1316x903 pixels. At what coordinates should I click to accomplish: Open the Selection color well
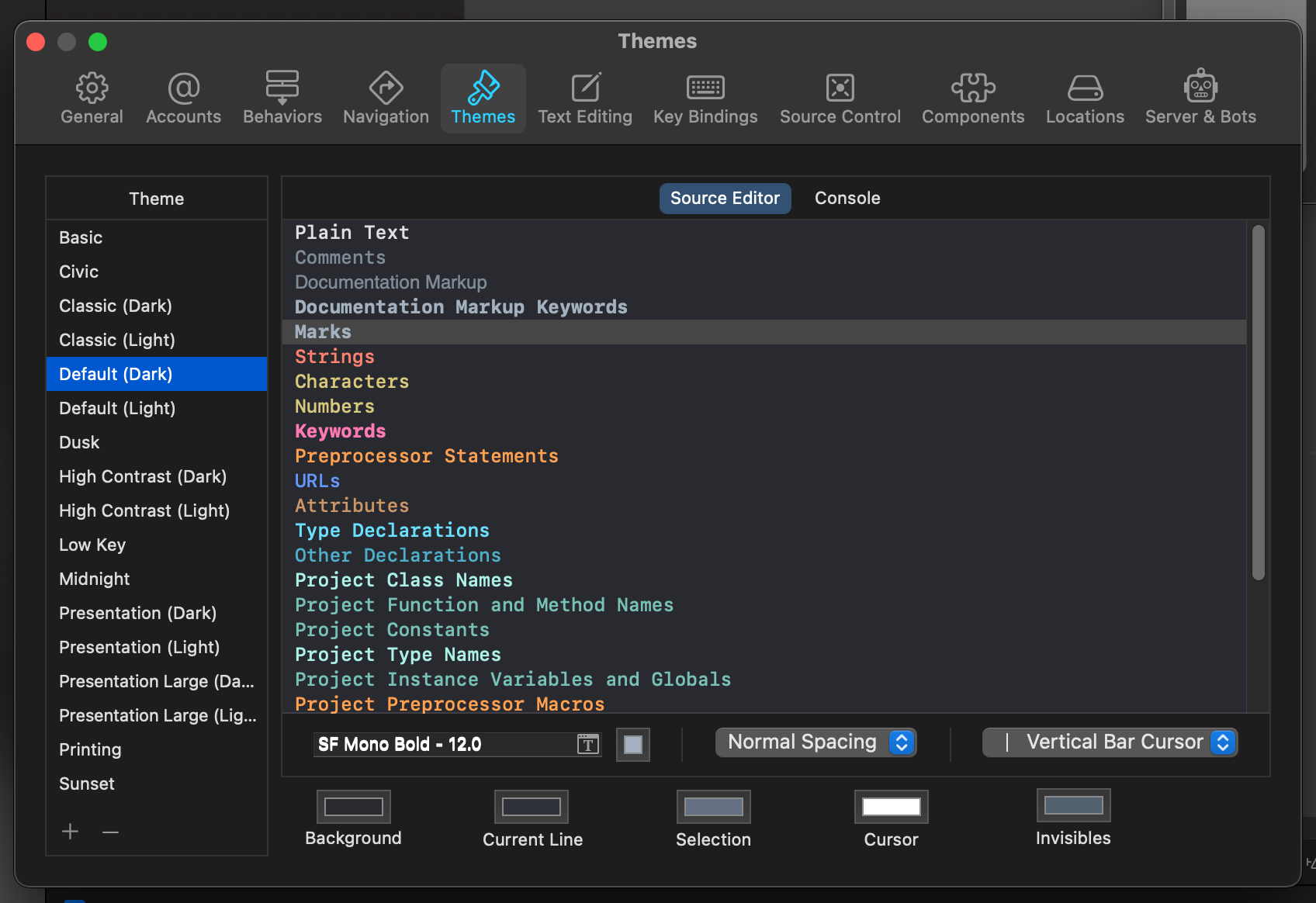tap(714, 807)
